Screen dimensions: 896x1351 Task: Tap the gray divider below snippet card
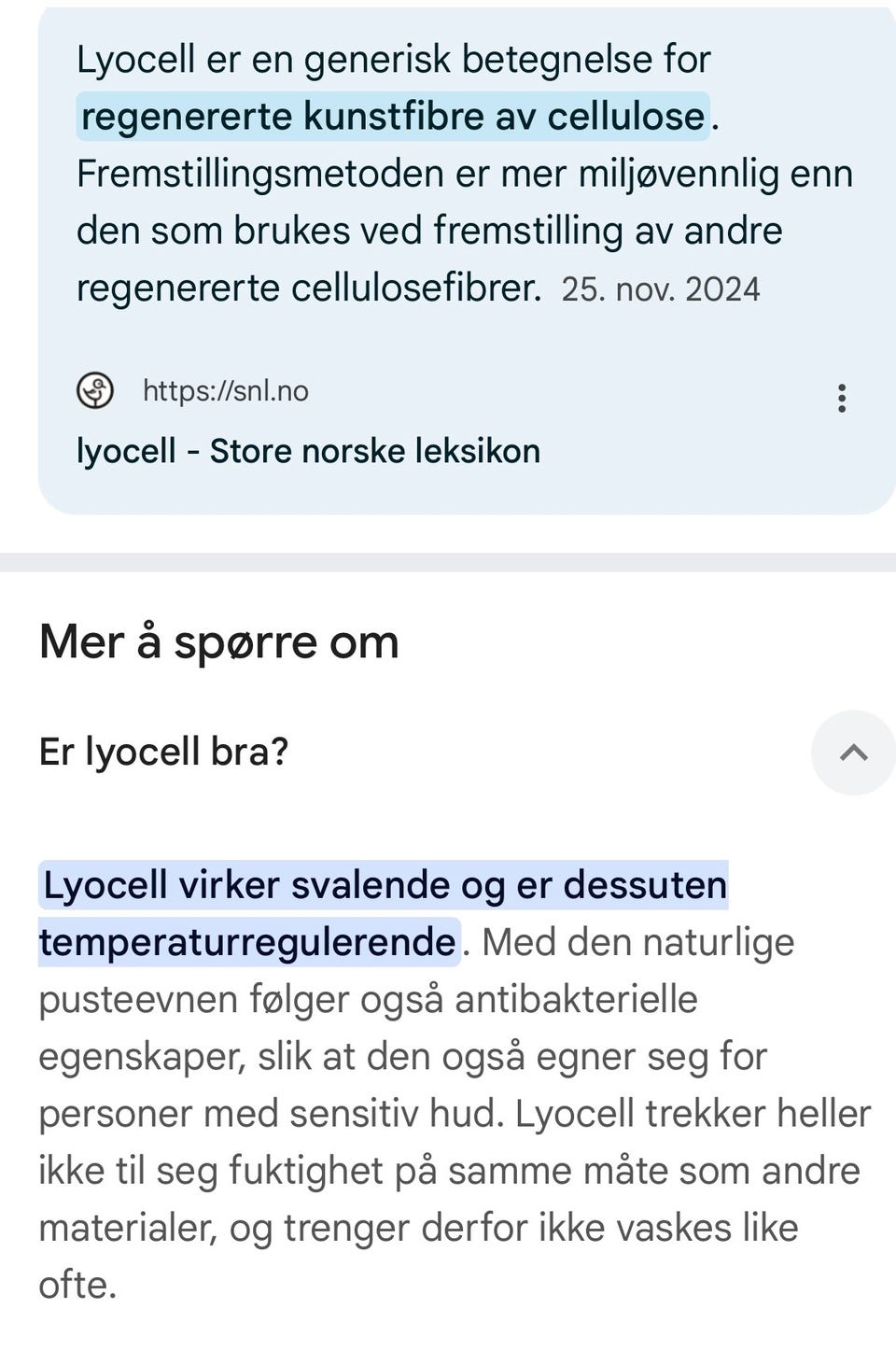(448, 562)
